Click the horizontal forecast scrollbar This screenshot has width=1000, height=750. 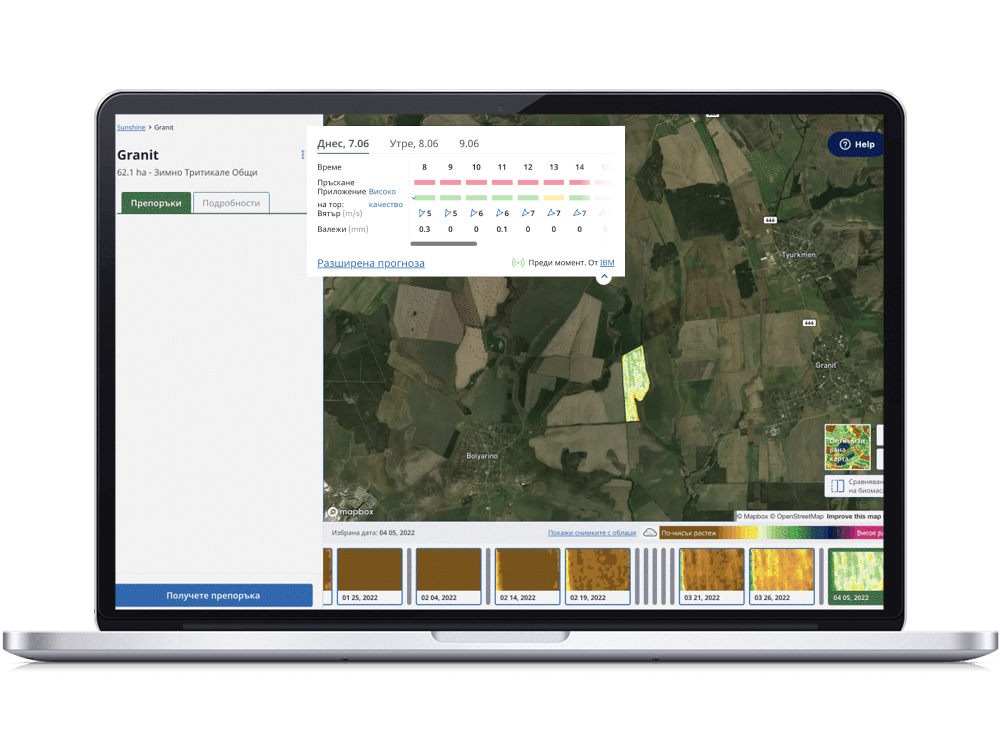click(443, 243)
